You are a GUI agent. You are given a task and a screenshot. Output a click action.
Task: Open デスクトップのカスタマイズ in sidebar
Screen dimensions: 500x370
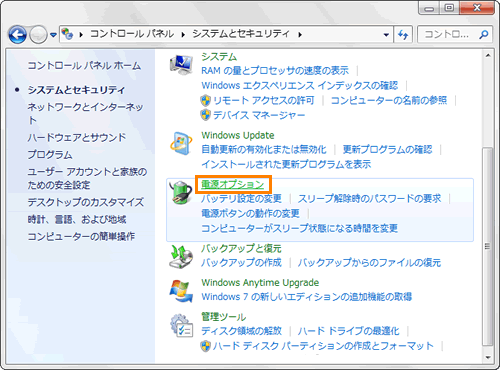tap(86, 202)
